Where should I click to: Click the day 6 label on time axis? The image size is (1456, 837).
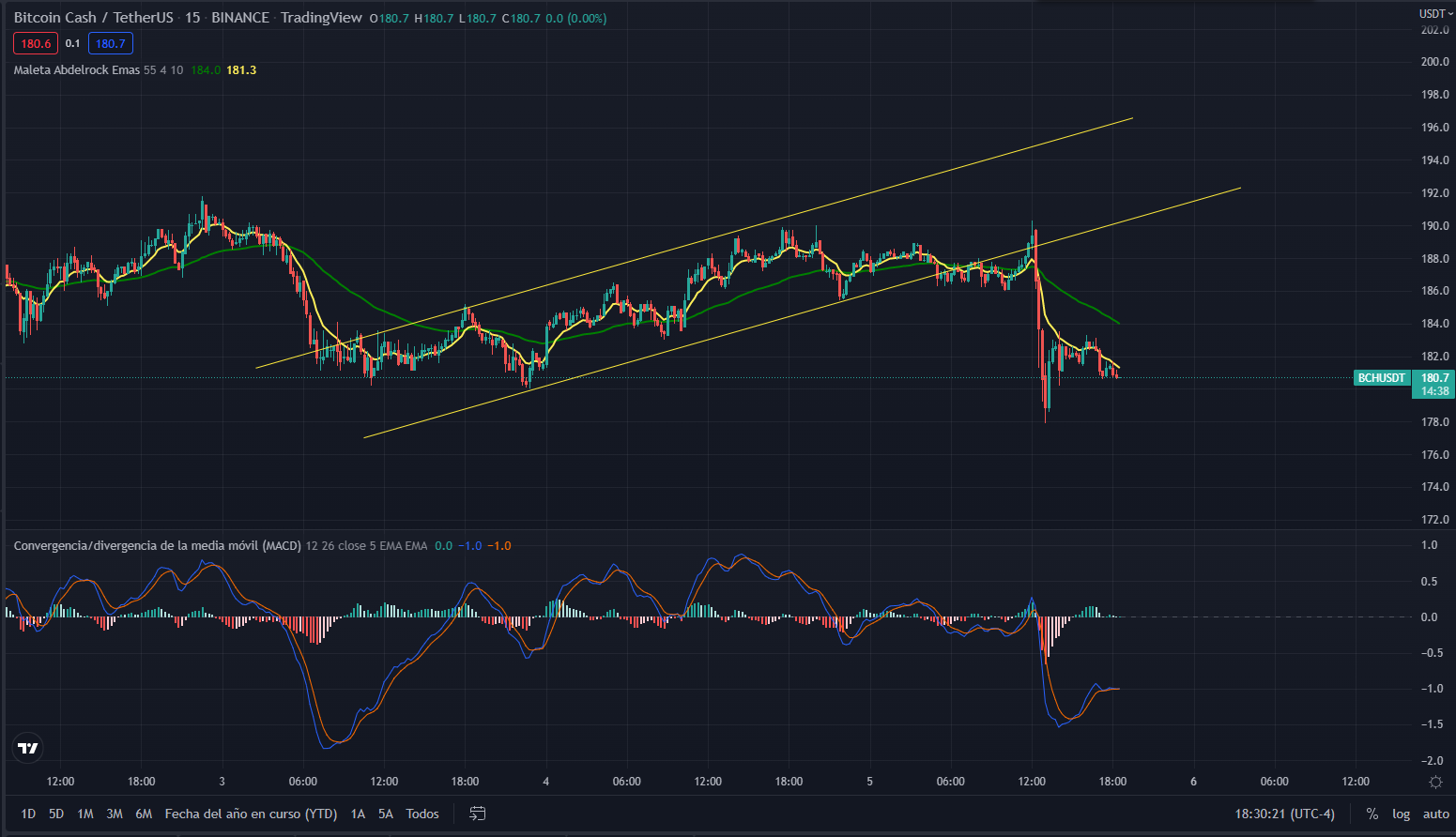(1193, 782)
